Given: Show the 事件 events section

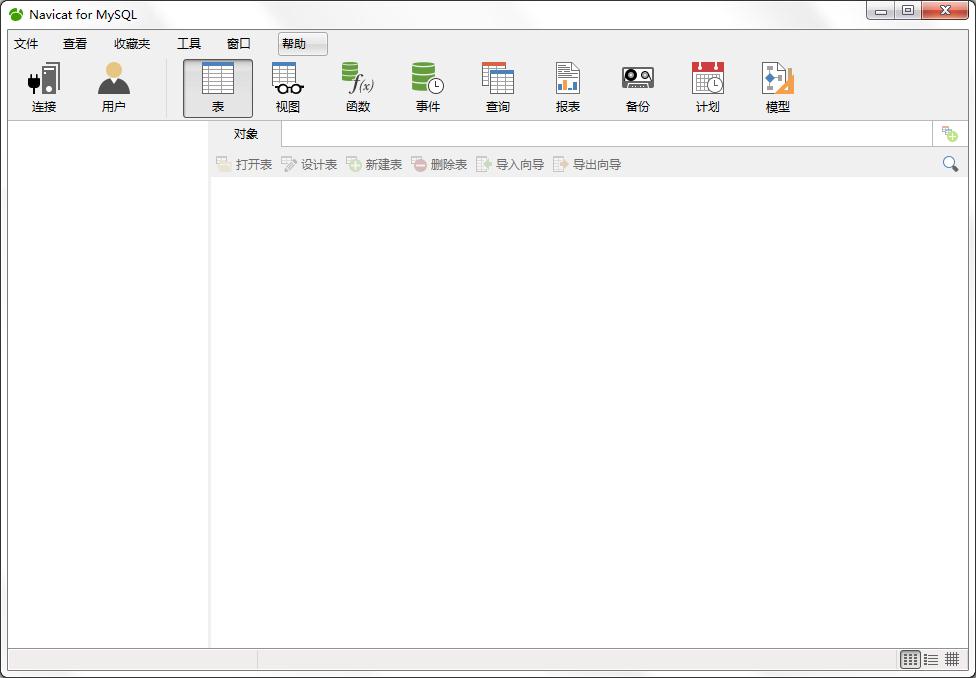Looking at the screenshot, I should (428, 88).
